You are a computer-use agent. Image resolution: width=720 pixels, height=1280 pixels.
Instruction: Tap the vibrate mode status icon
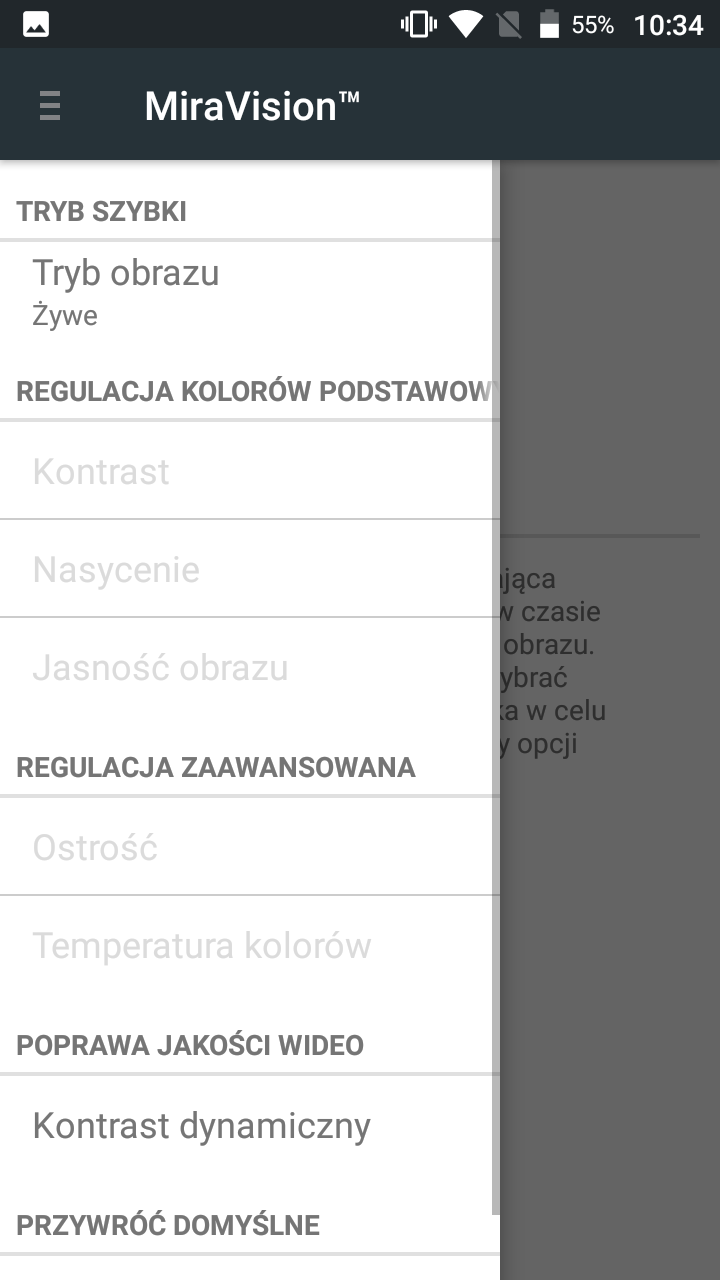coord(418,24)
